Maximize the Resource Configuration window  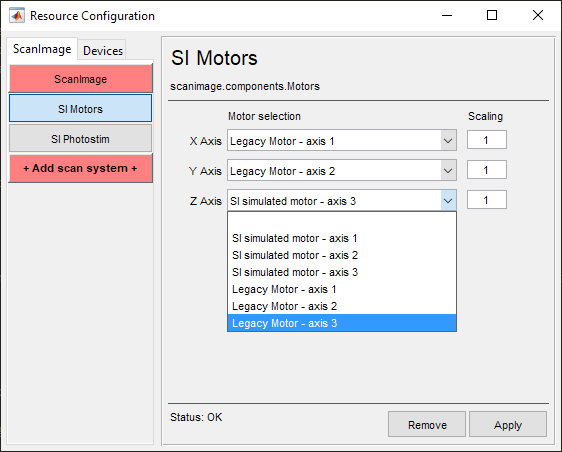click(x=492, y=15)
